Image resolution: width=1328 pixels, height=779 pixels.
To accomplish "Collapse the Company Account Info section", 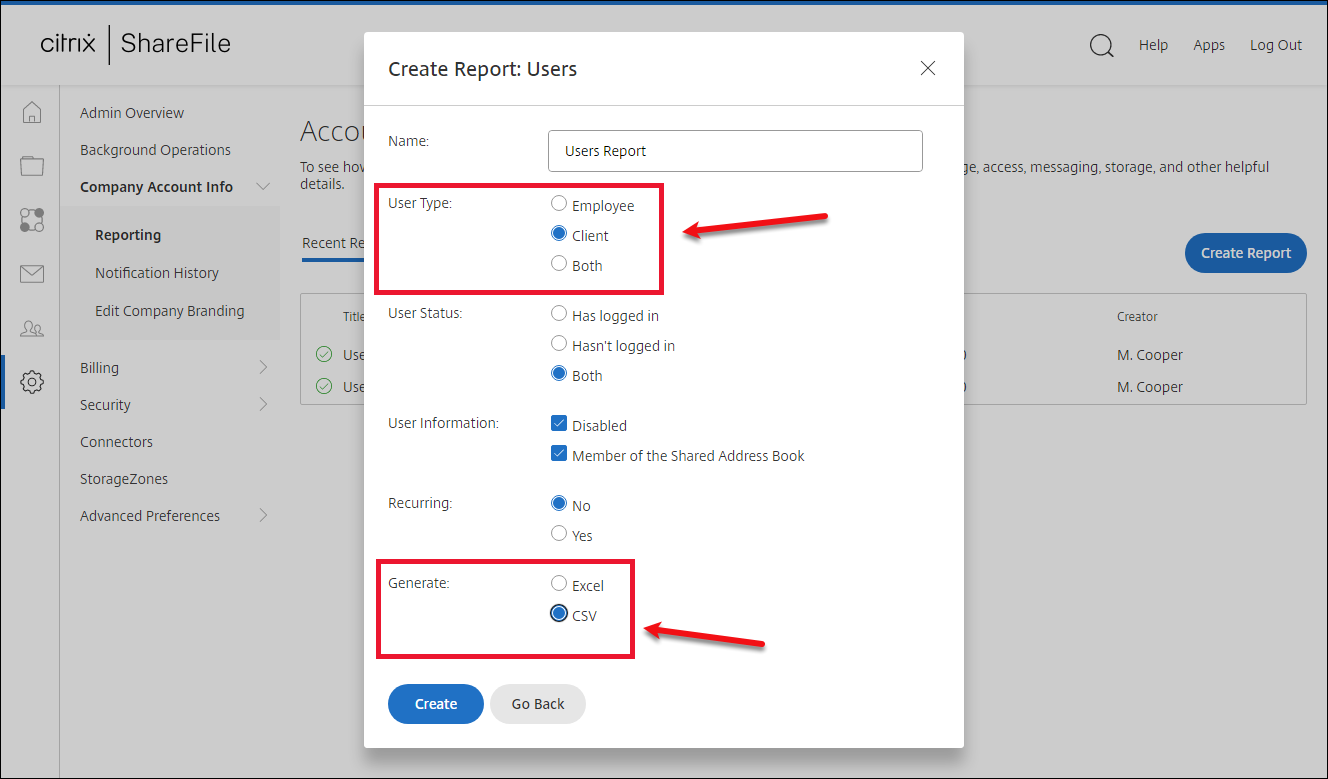I will point(263,187).
